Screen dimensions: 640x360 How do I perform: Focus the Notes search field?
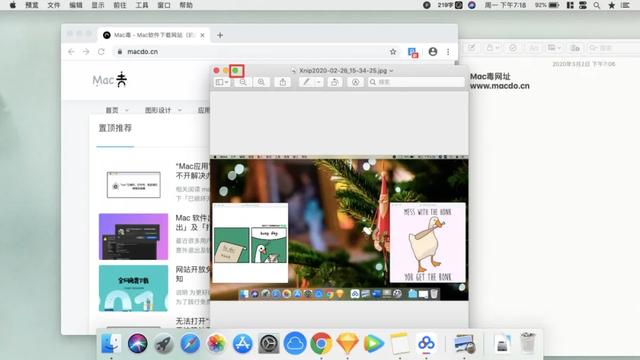(x=613, y=48)
